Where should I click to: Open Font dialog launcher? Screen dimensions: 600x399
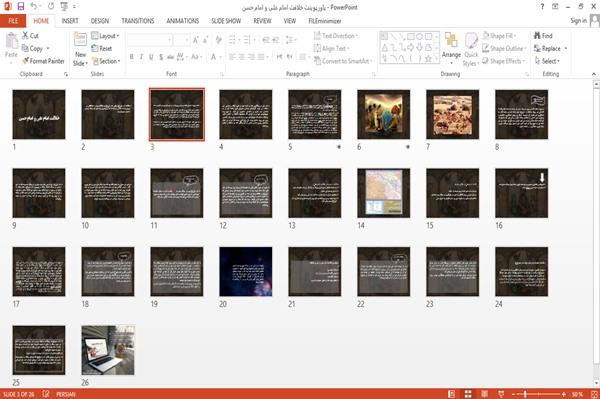tap(222, 74)
